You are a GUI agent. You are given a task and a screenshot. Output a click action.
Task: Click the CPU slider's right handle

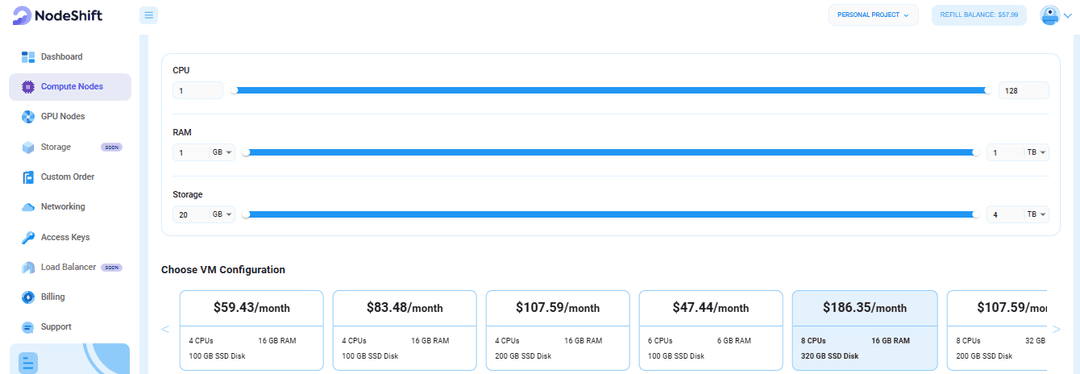coord(988,90)
